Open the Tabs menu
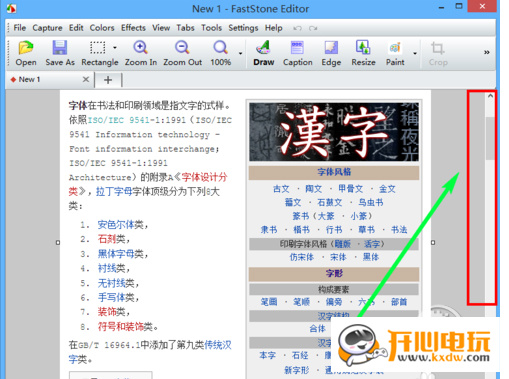509x379 pixels. 185,28
